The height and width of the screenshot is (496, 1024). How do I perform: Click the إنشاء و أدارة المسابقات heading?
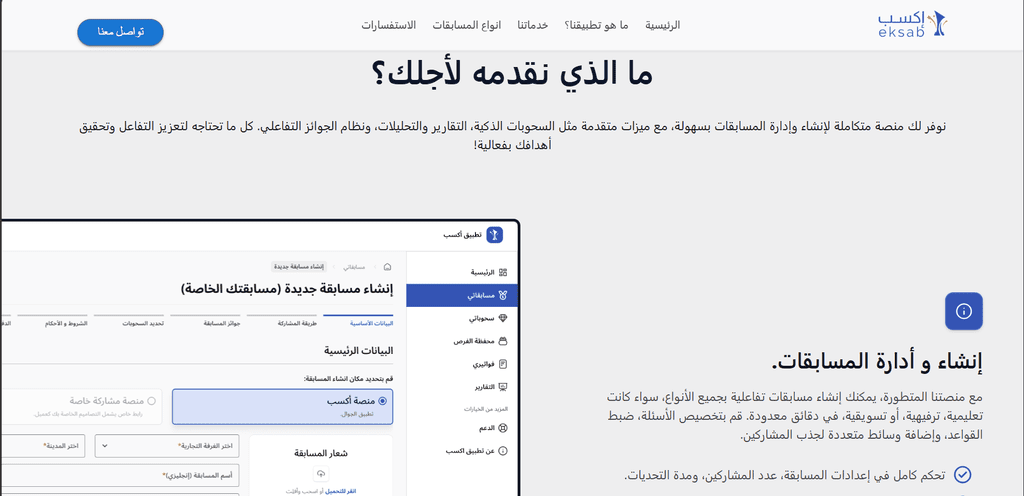click(x=876, y=361)
